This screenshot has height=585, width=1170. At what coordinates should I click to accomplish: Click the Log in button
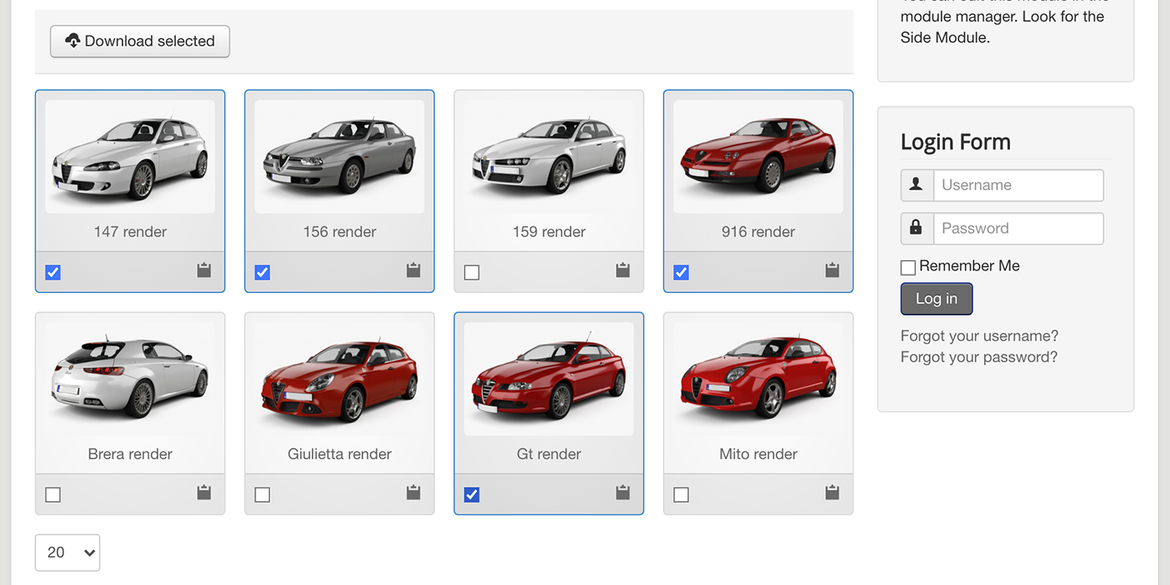pyautogui.click(x=936, y=298)
